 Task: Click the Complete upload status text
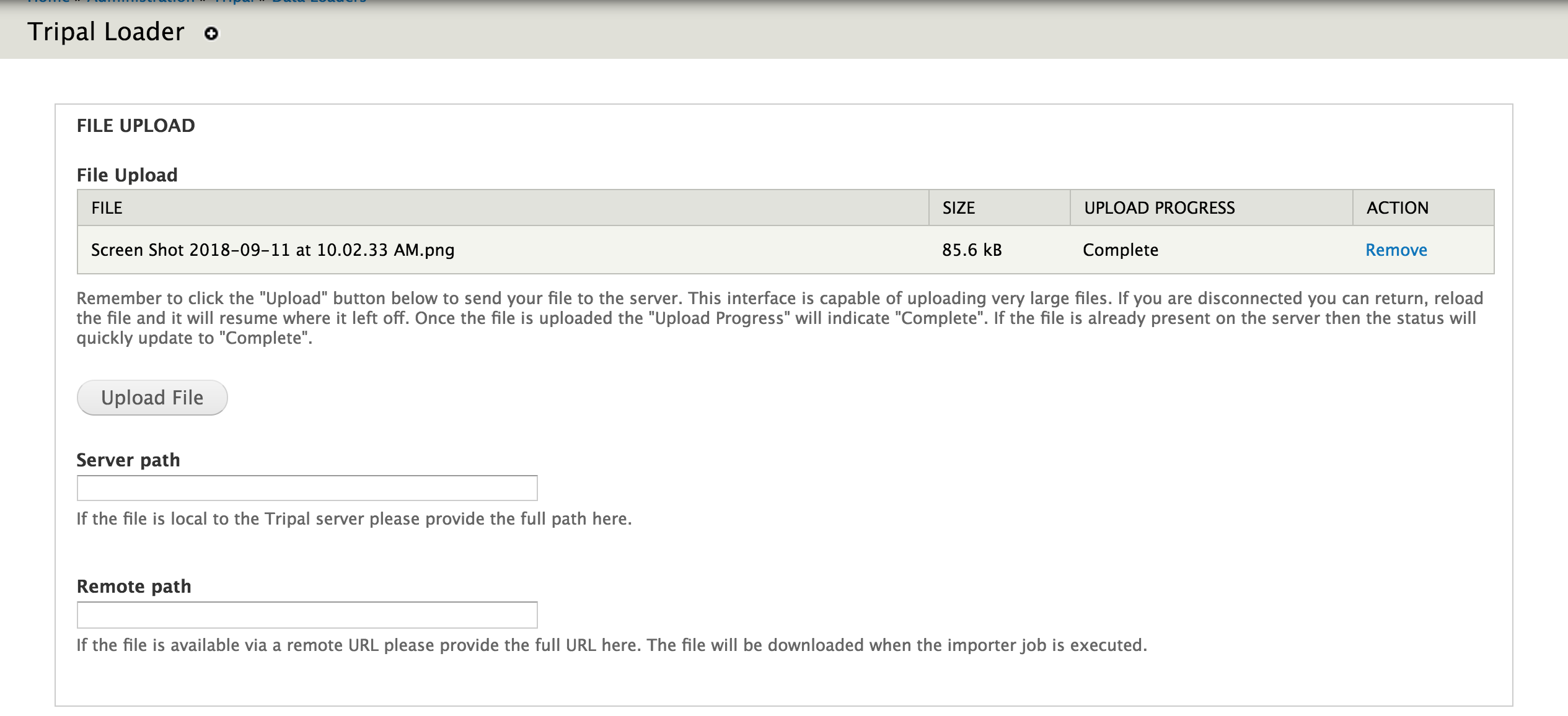click(1120, 250)
